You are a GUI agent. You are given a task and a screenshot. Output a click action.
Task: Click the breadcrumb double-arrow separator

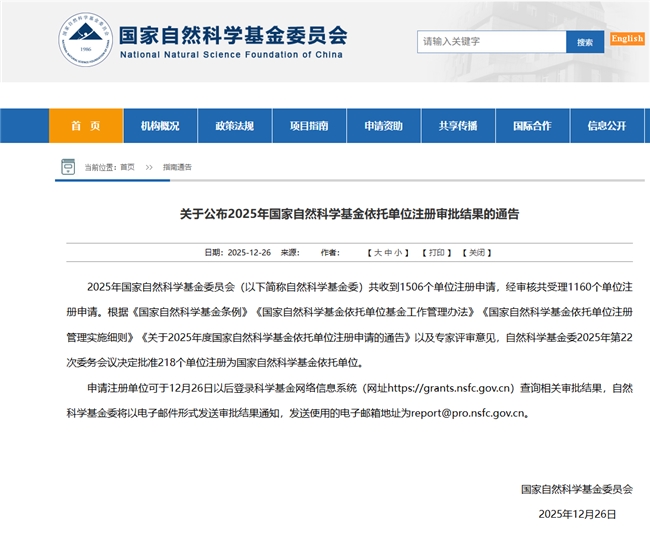pyautogui.click(x=148, y=168)
